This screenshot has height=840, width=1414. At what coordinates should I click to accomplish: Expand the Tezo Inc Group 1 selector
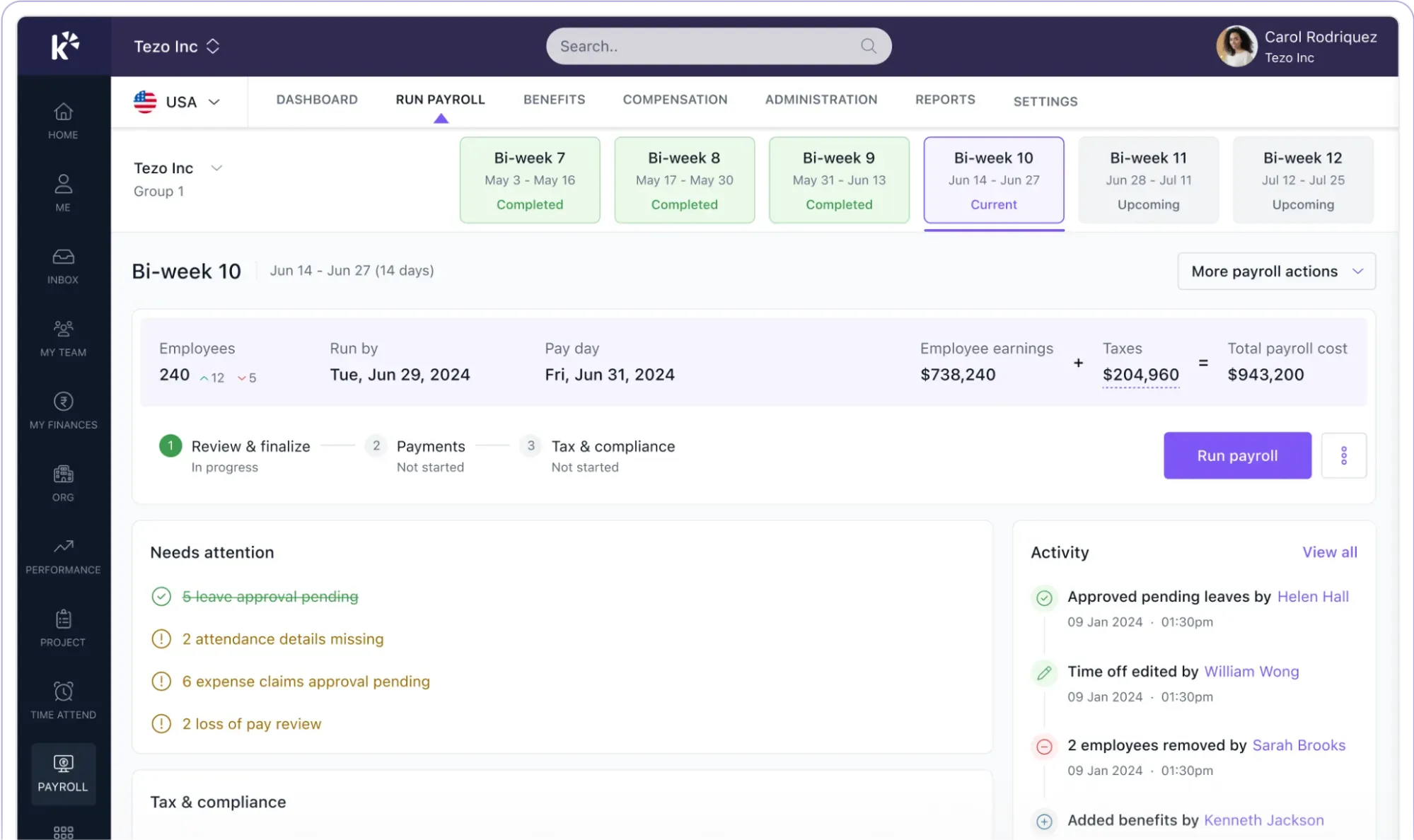177,168
